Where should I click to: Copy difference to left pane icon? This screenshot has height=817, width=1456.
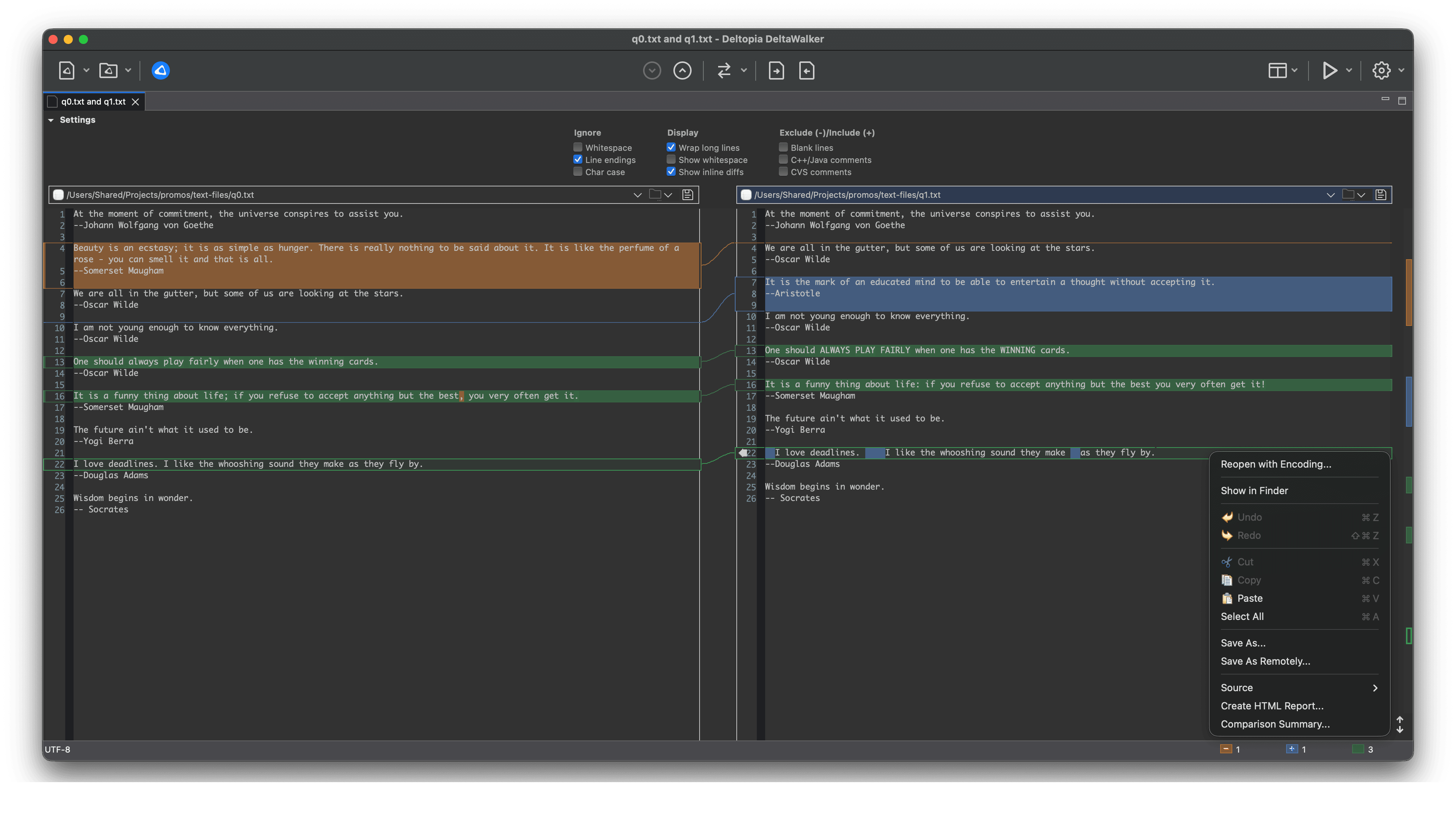click(x=806, y=70)
